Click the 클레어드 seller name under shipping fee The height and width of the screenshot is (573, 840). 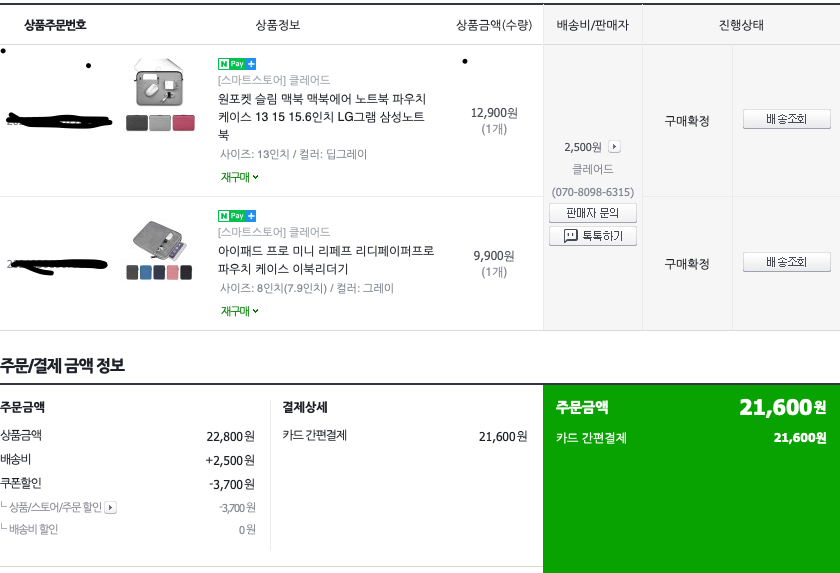(x=593, y=170)
